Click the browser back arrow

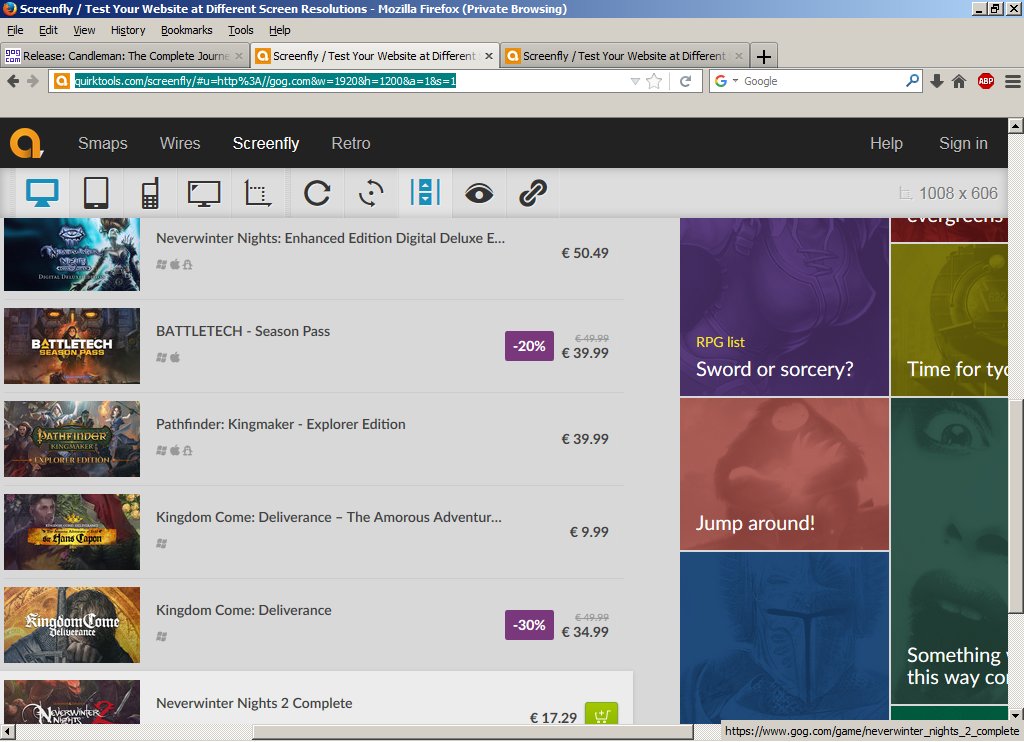[x=13, y=81]
